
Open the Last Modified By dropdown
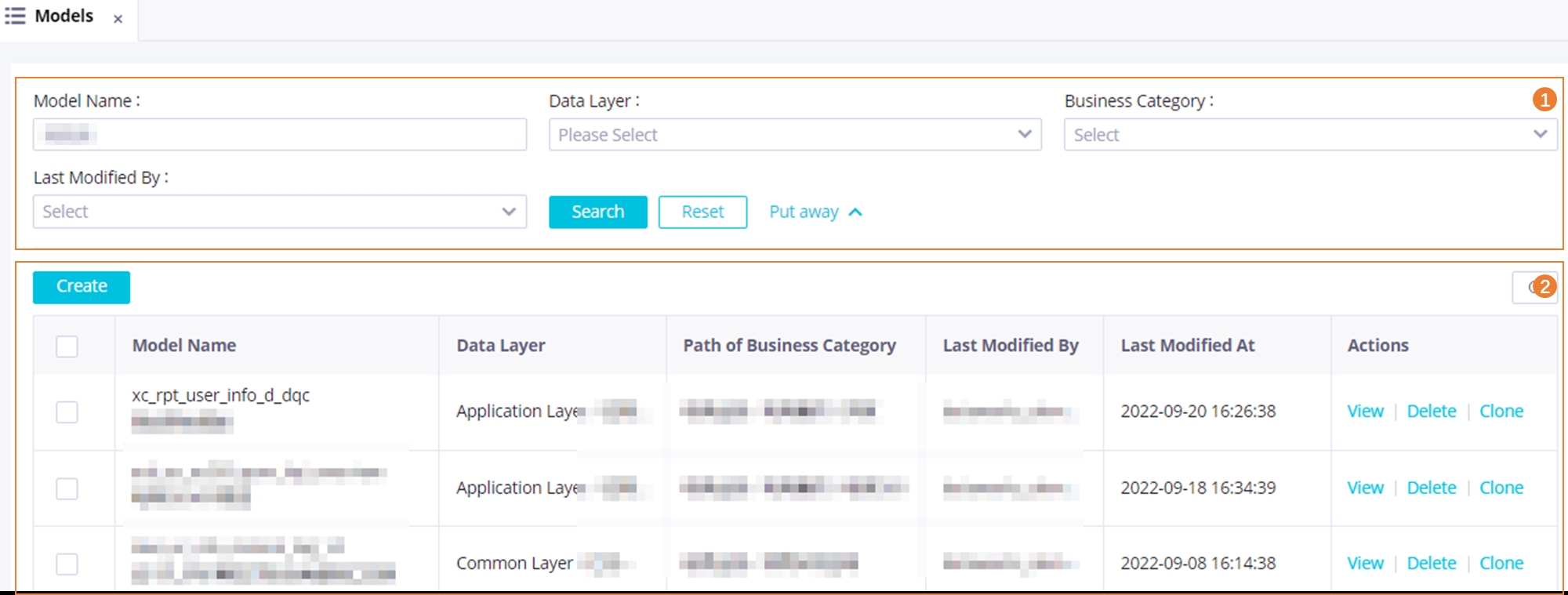coord(280,212)
